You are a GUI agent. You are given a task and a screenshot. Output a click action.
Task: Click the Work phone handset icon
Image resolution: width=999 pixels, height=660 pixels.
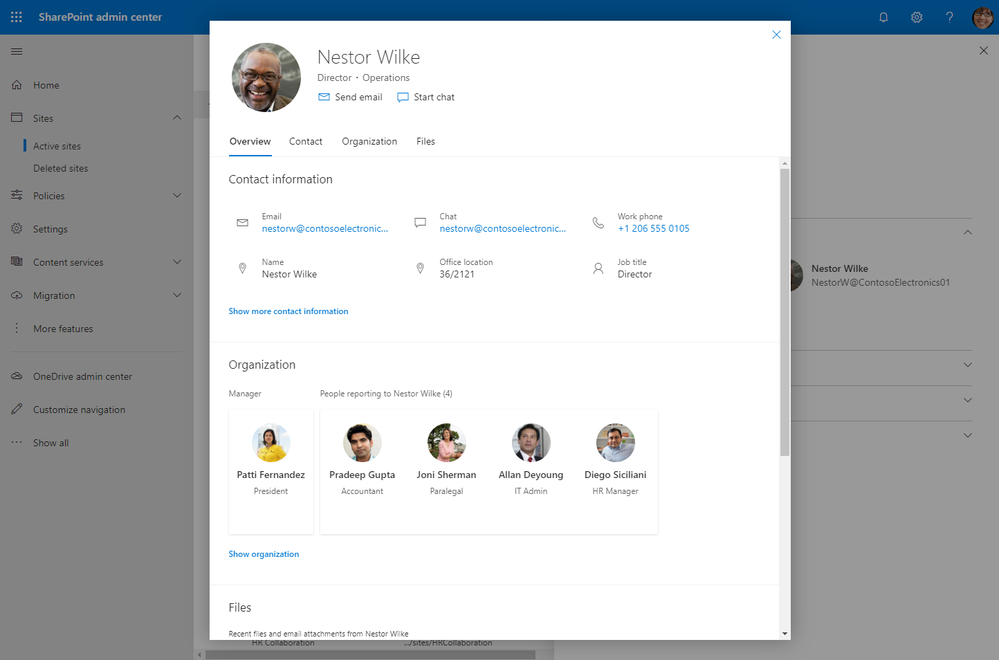pos(598,222)
